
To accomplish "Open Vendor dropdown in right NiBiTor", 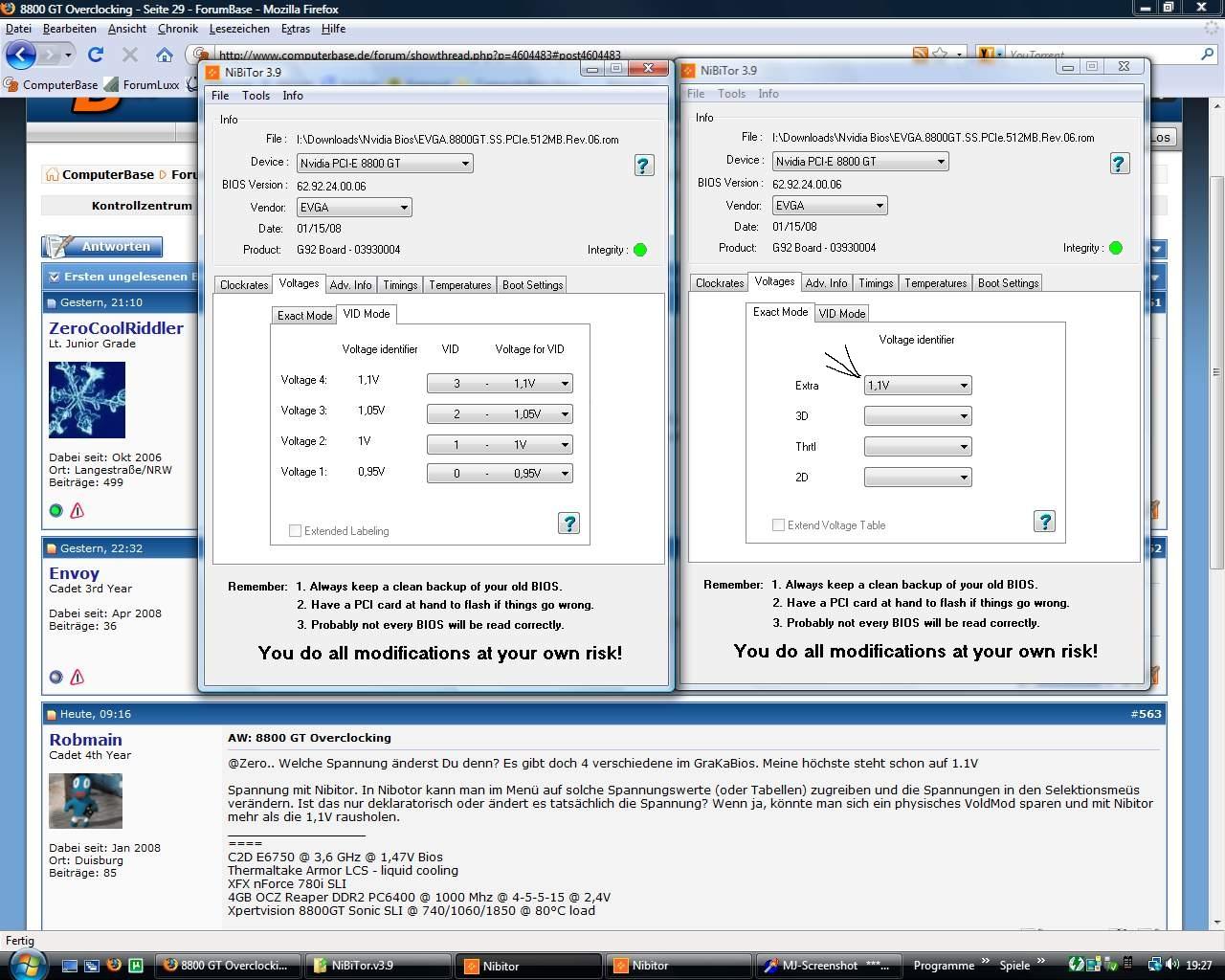I will (830, 206).
